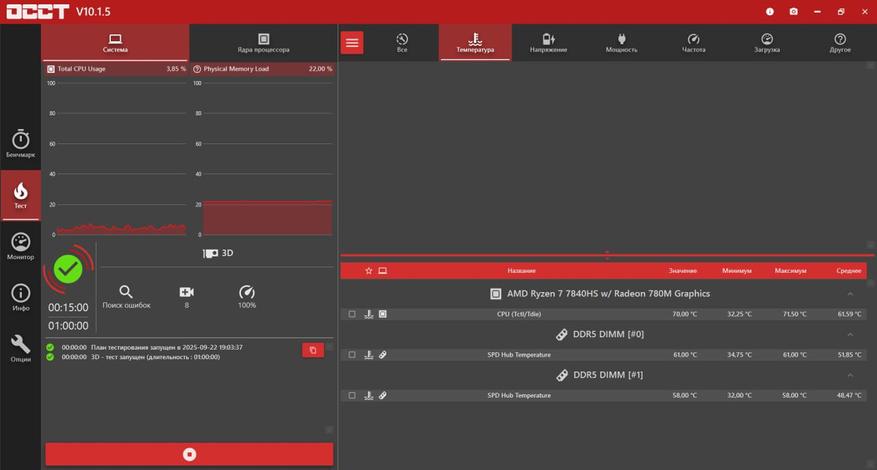
Task: Click the shader complexity 8 option
Action: pyautogui.click(x=186, y=297)
